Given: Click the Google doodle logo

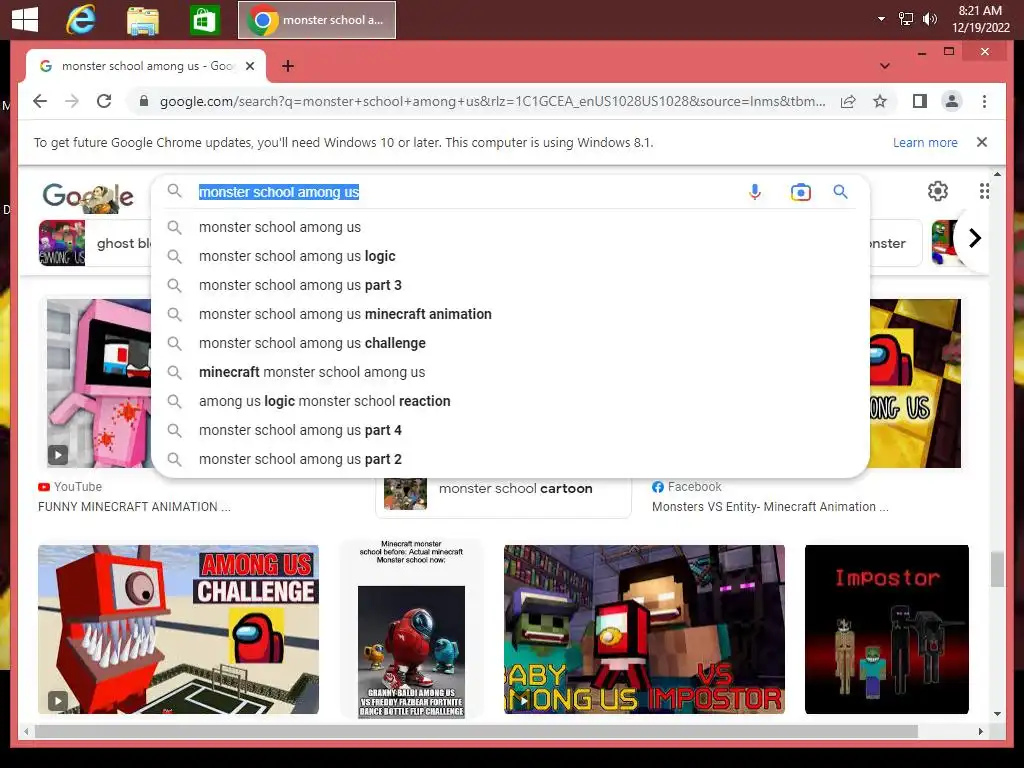Looking at the screenshot, I should pos(88,195).
